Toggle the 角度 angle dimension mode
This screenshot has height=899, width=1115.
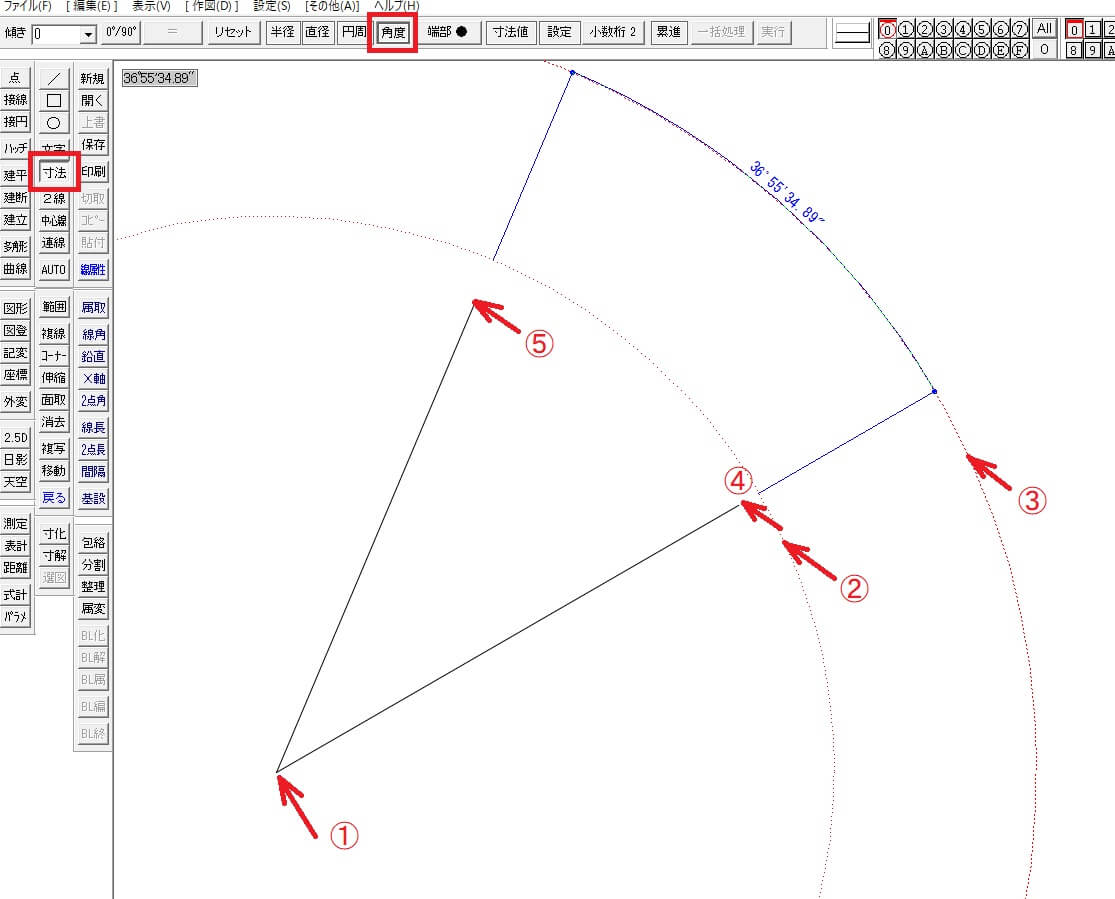click(x=393, y=33)
